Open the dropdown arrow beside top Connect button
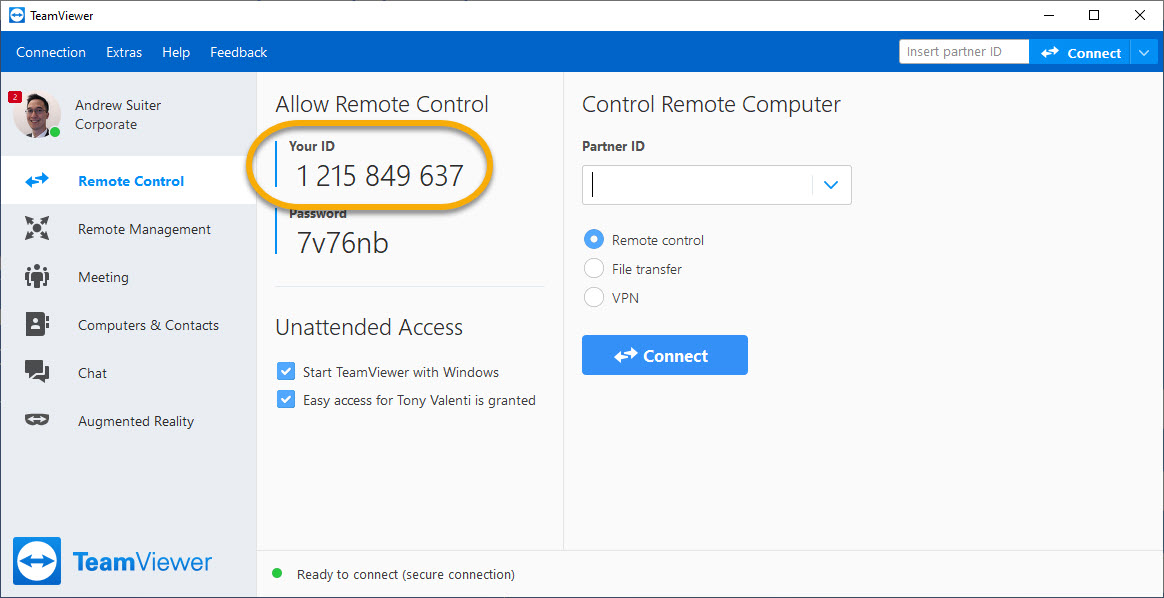The image size is (1164, 598). 1142,53
